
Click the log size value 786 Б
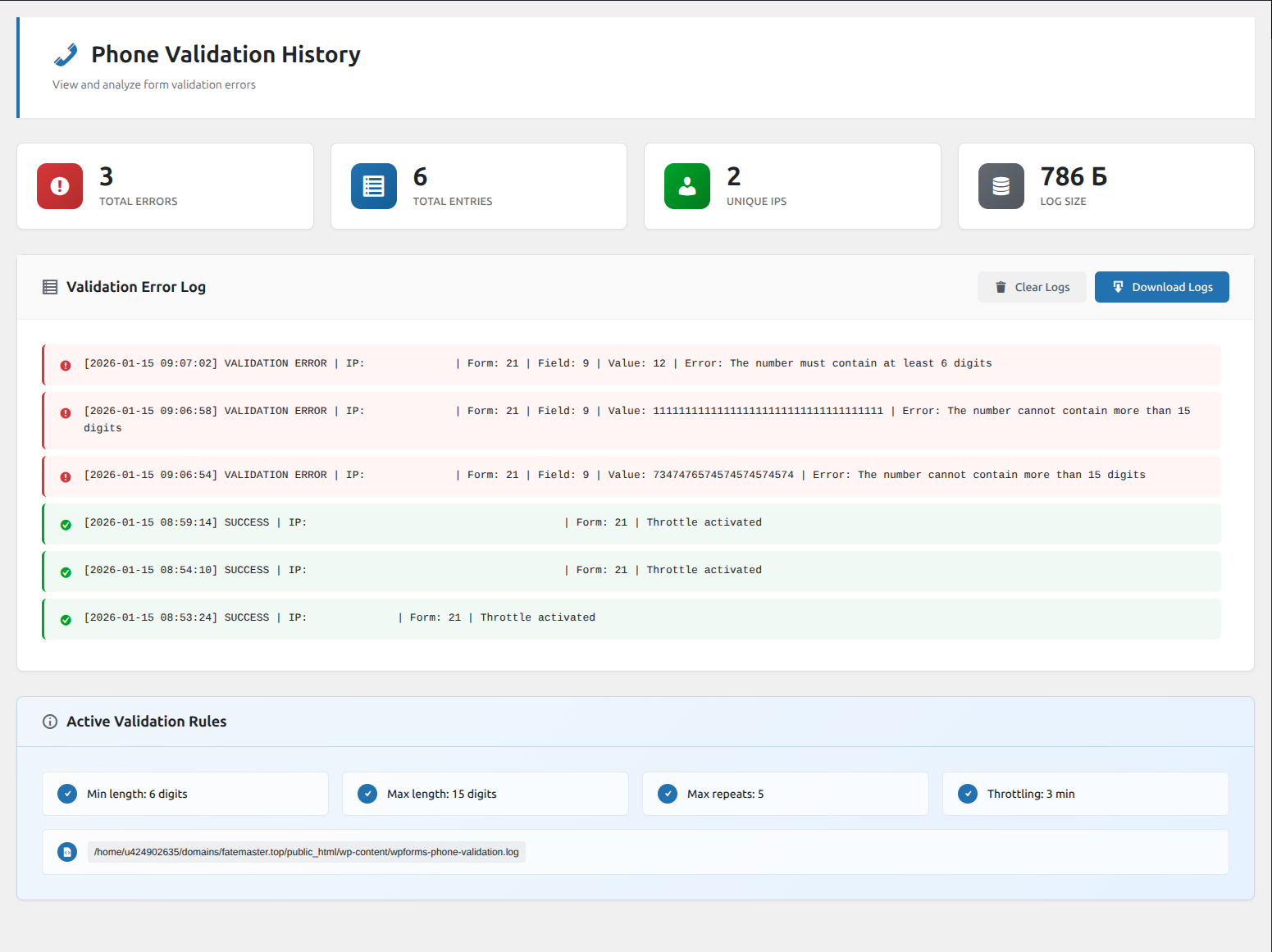point(1074,176)
